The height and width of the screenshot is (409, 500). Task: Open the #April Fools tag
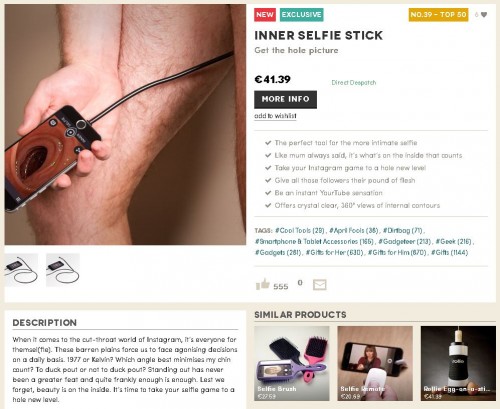click(x=354, y=231)
